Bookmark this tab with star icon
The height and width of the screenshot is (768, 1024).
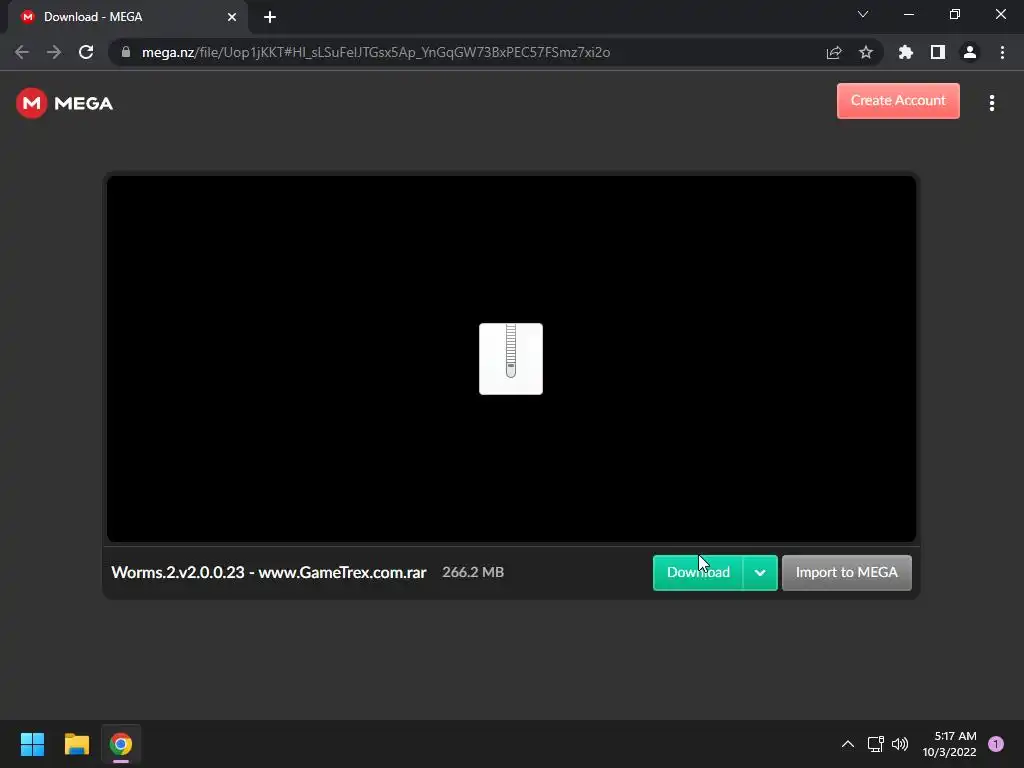(x=866, y=52)
